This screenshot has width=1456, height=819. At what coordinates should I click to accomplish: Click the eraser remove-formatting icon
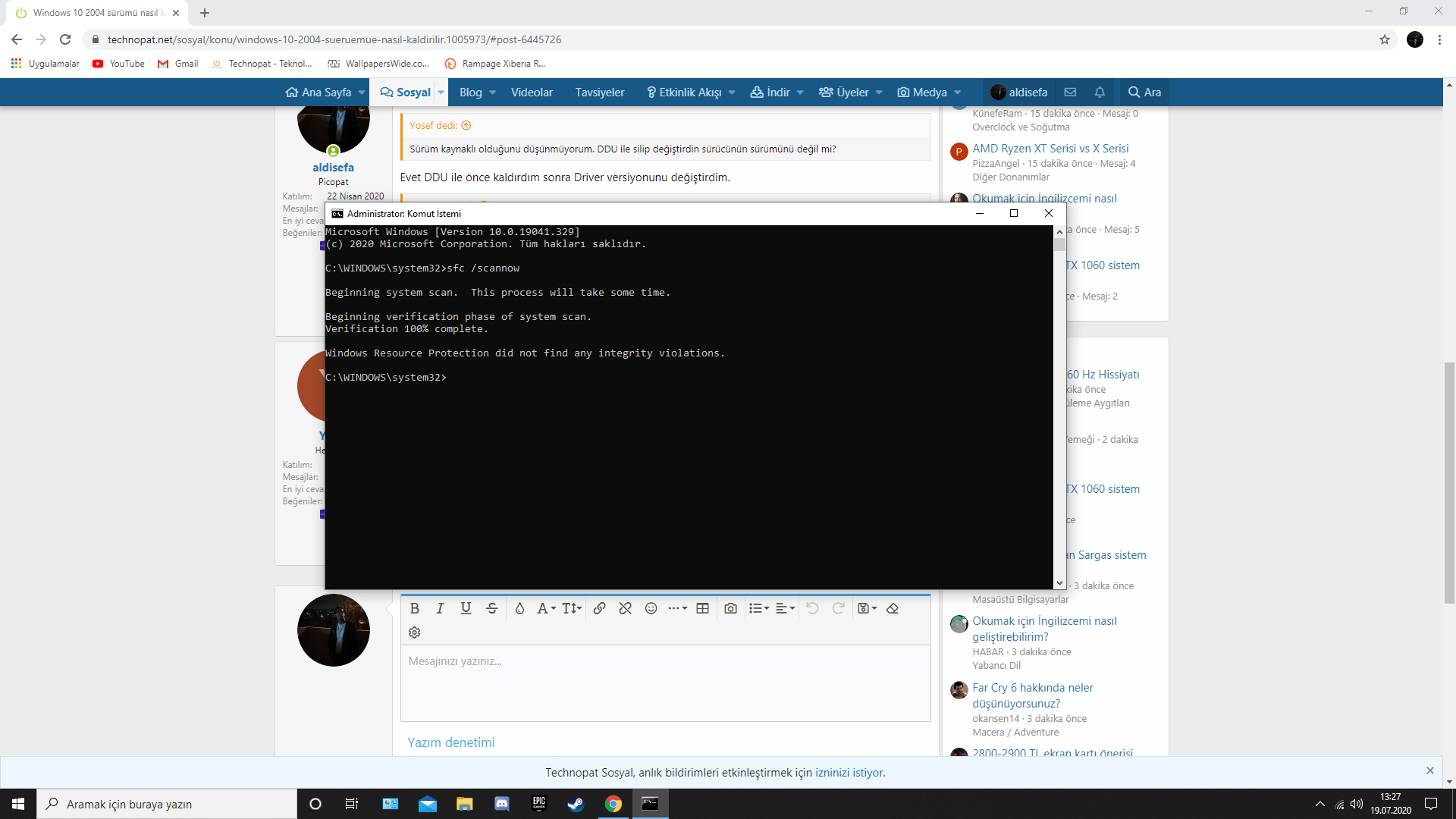point(893,608)
